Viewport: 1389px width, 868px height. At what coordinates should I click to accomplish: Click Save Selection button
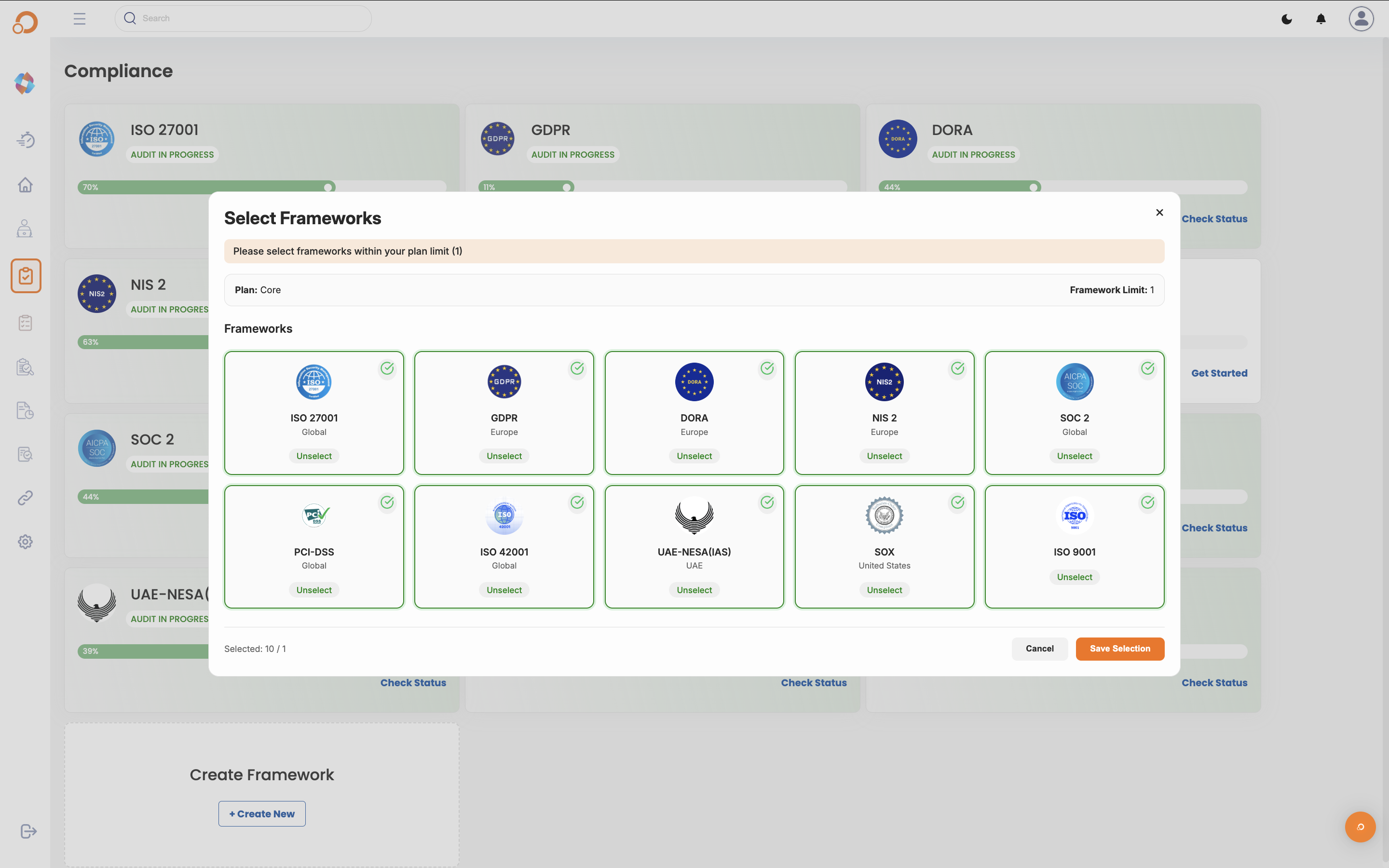pos(1119,649)
